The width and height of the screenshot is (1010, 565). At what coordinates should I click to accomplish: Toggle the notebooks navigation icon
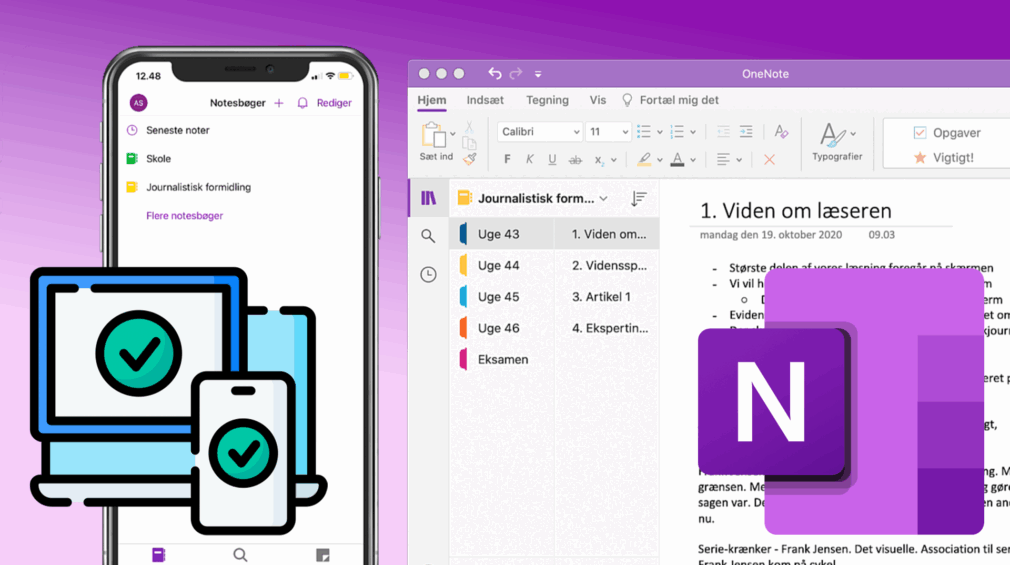click(x=428, y=198)
